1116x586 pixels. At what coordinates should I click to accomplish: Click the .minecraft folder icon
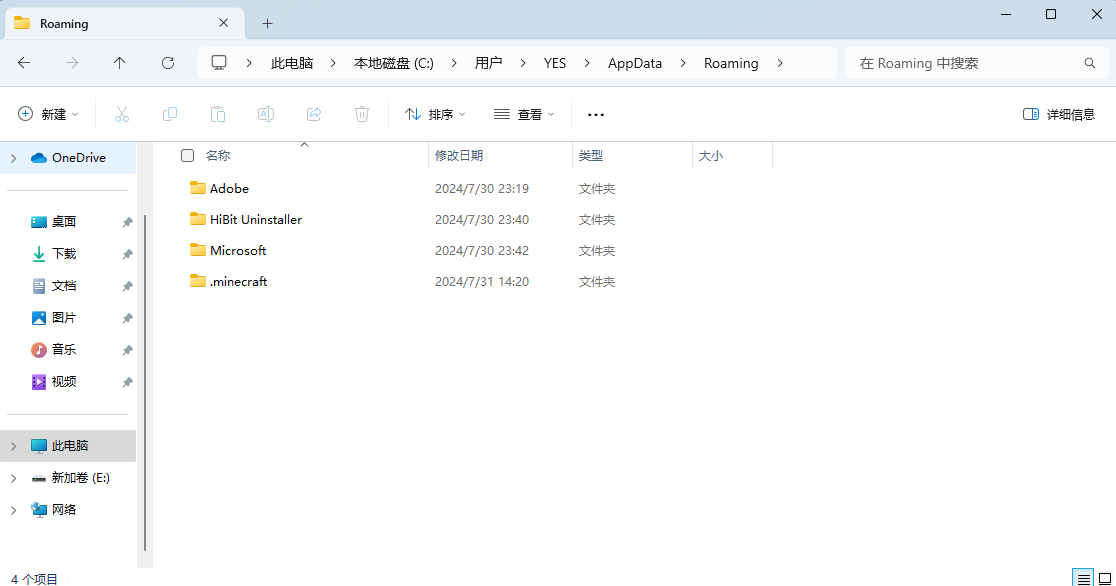[198, 281]
